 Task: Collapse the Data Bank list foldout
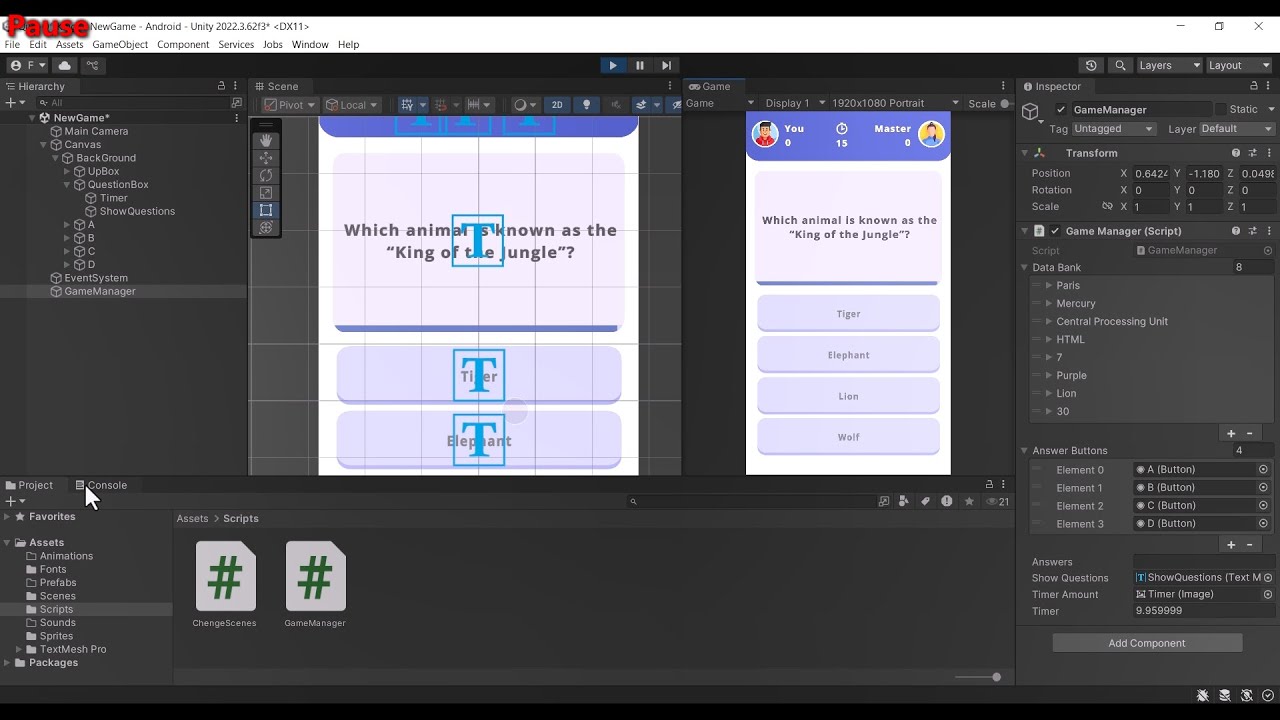click(x=1025, y=268)
